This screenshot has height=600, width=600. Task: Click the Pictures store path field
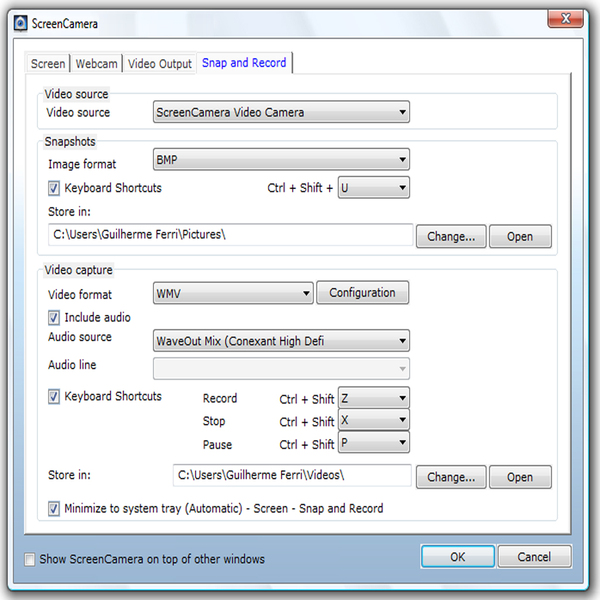(x=230, y=235)
